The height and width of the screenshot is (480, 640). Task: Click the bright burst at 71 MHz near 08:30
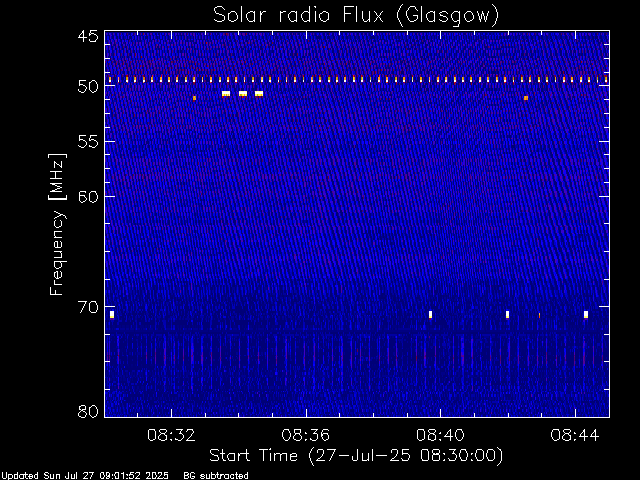click(x=112, y=315)
